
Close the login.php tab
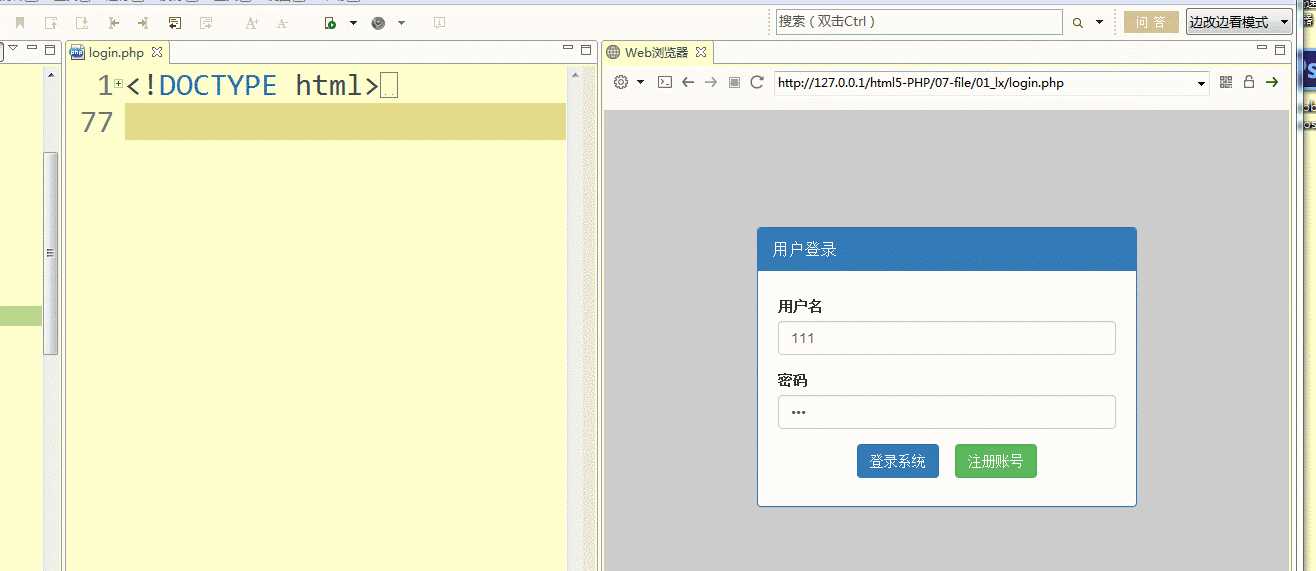pyautogui.click(x=157, y=52)
